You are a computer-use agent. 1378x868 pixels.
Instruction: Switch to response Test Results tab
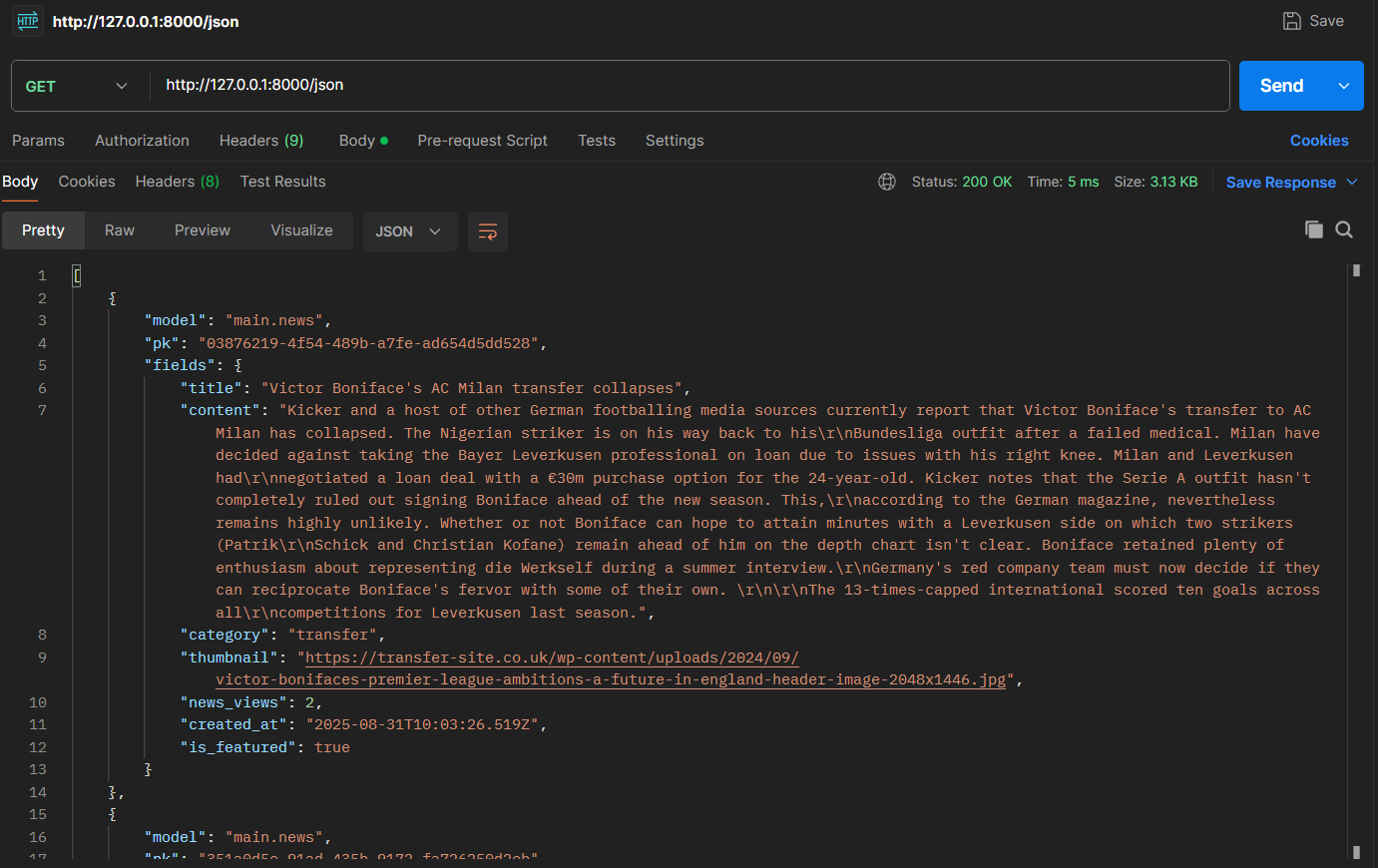[282, 182]
